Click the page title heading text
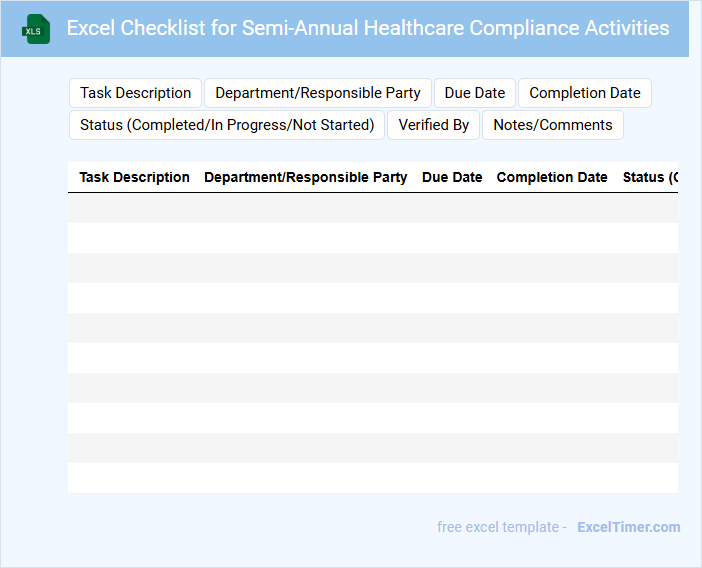This screenshot has height=568, width=702. (368, 28)
